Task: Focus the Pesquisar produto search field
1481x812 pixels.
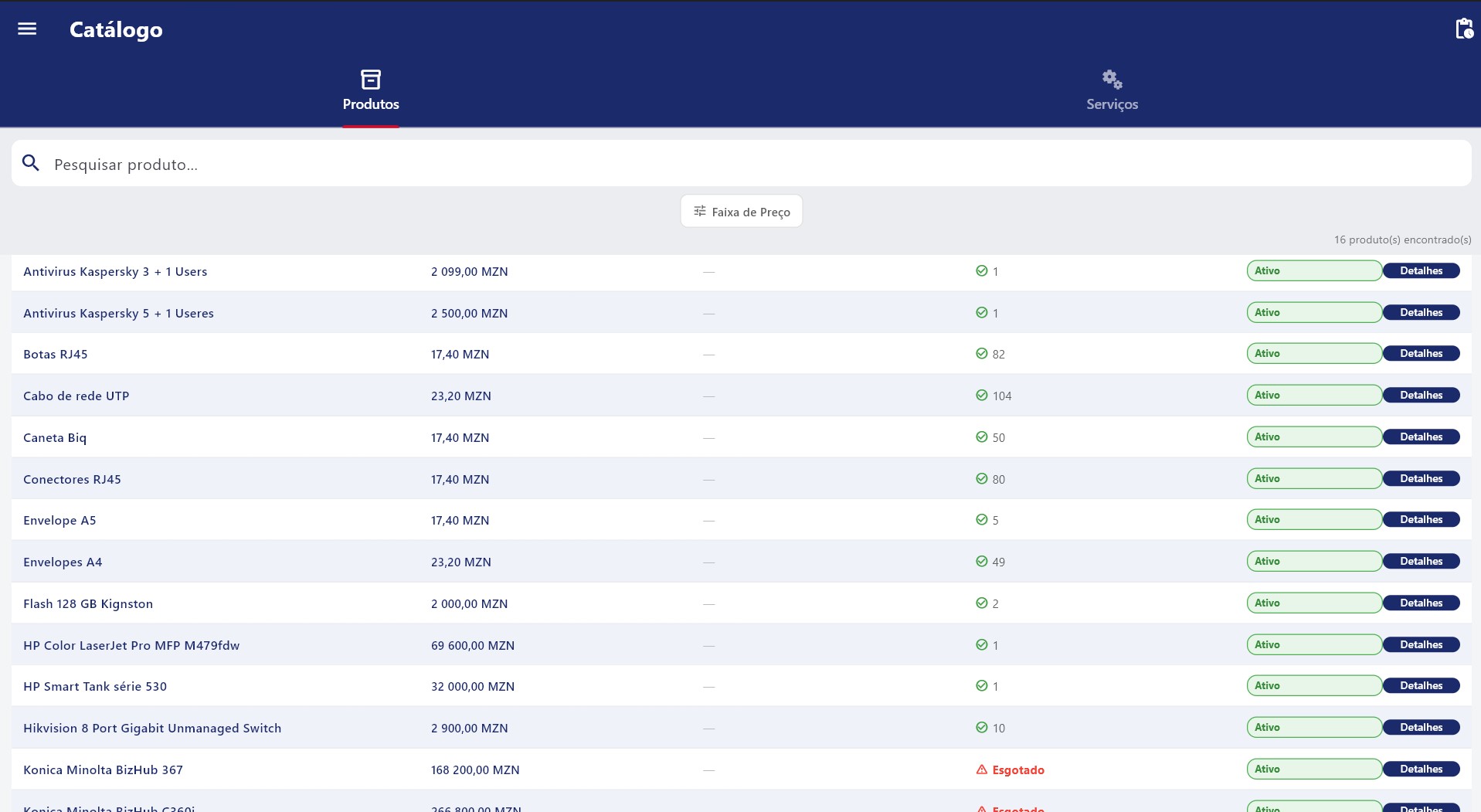Action: click(x=742, y=163)
